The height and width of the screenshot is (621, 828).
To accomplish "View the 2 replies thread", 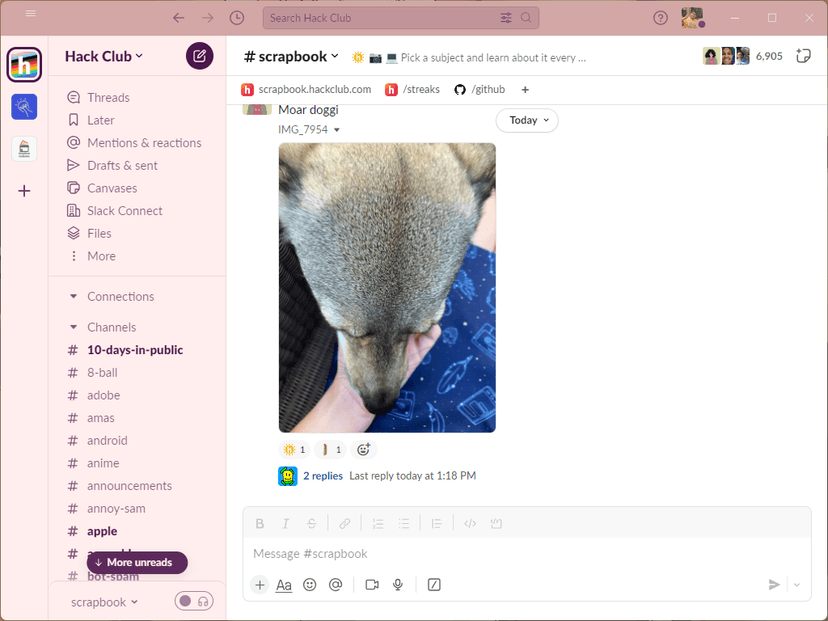I will point(323,476).
